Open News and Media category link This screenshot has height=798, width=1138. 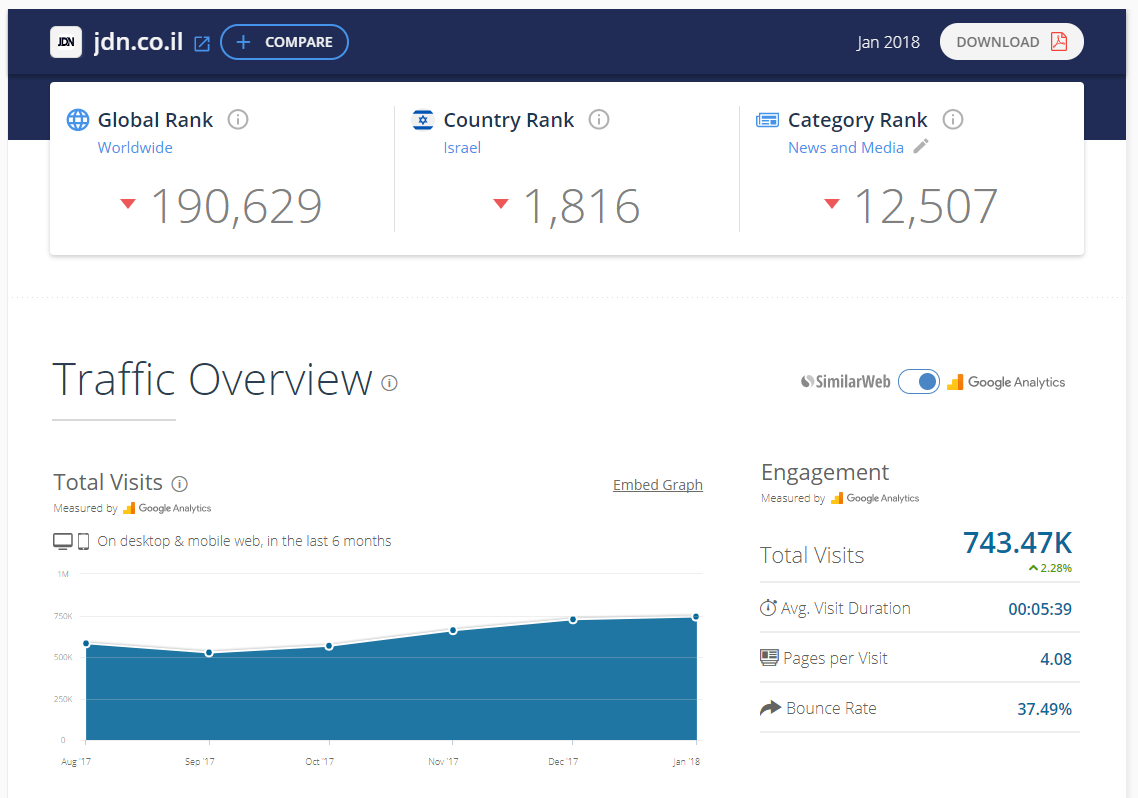845,148
